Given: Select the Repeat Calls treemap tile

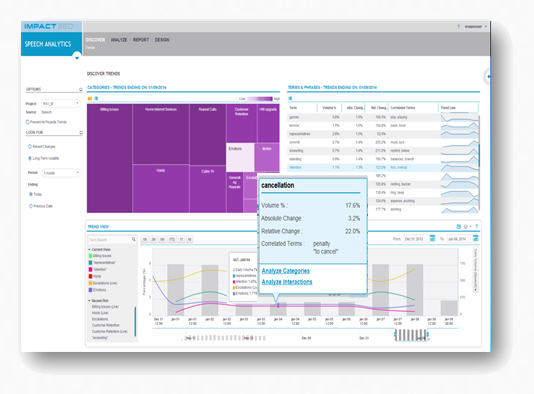Looking at the screenshot, I should coord(207,135).
